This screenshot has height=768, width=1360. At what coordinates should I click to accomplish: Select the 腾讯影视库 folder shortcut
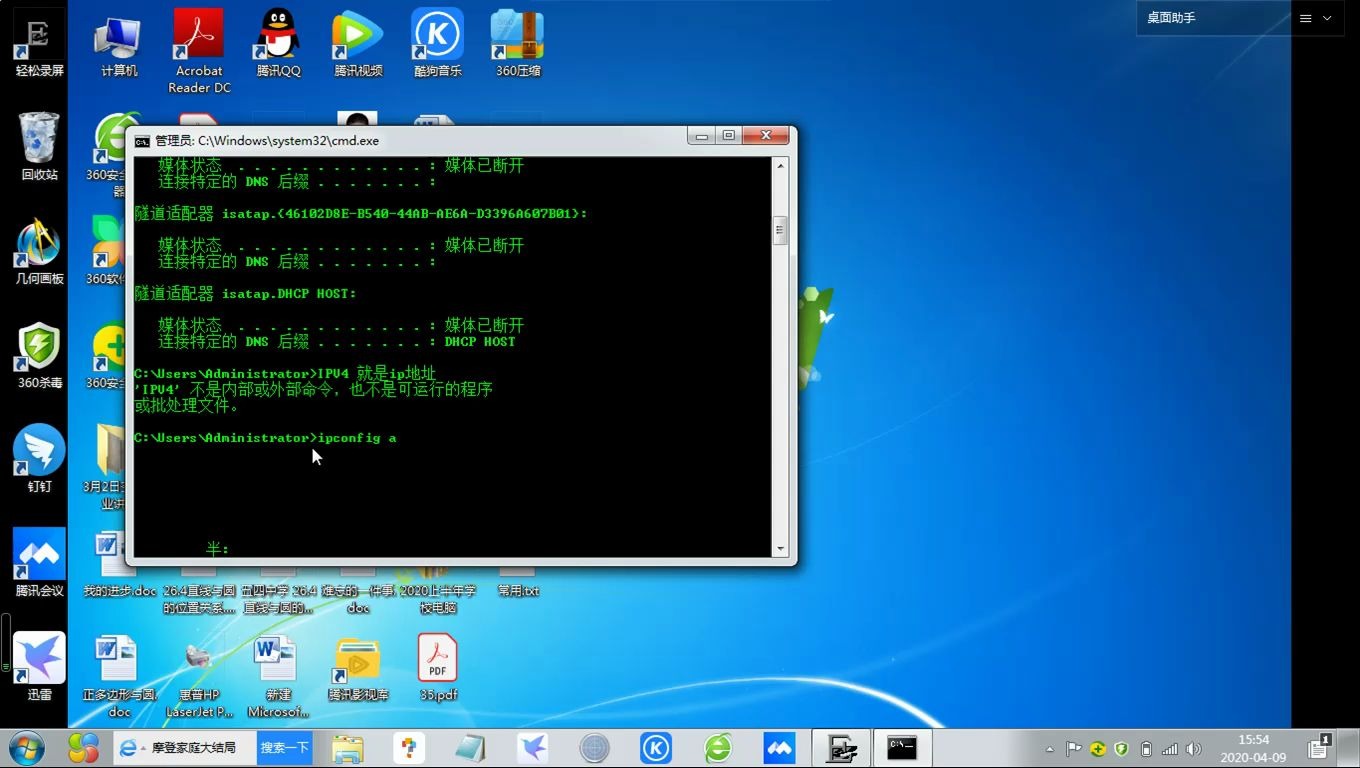358,667
